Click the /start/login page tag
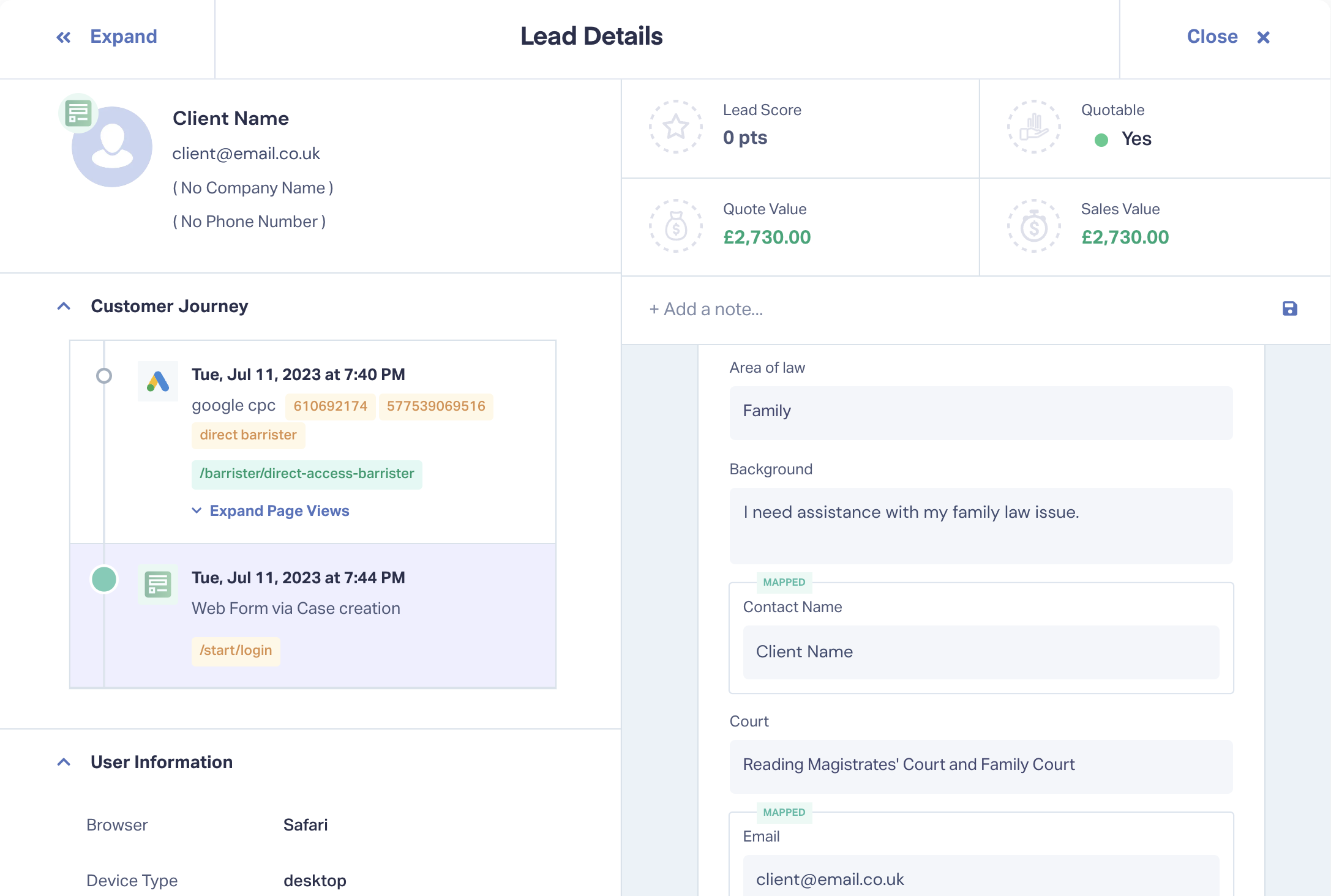Screen dimensions: 1331x896 click(236, 651)
